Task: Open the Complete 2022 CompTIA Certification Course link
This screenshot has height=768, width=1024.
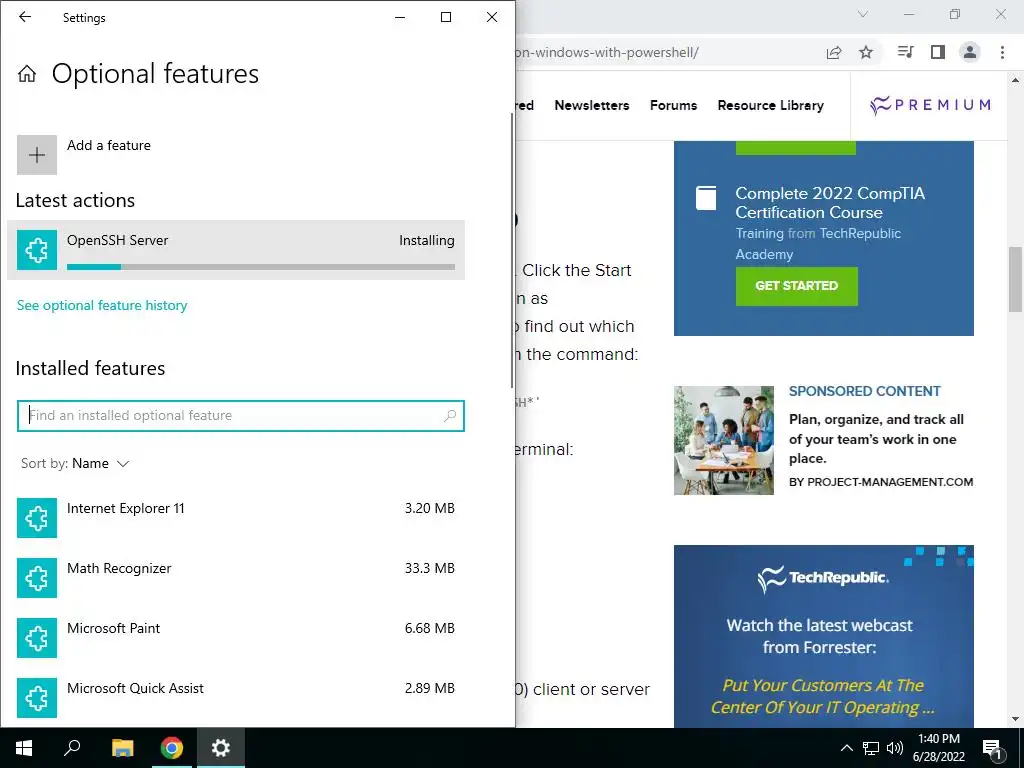Action: [x=830, y=202]
